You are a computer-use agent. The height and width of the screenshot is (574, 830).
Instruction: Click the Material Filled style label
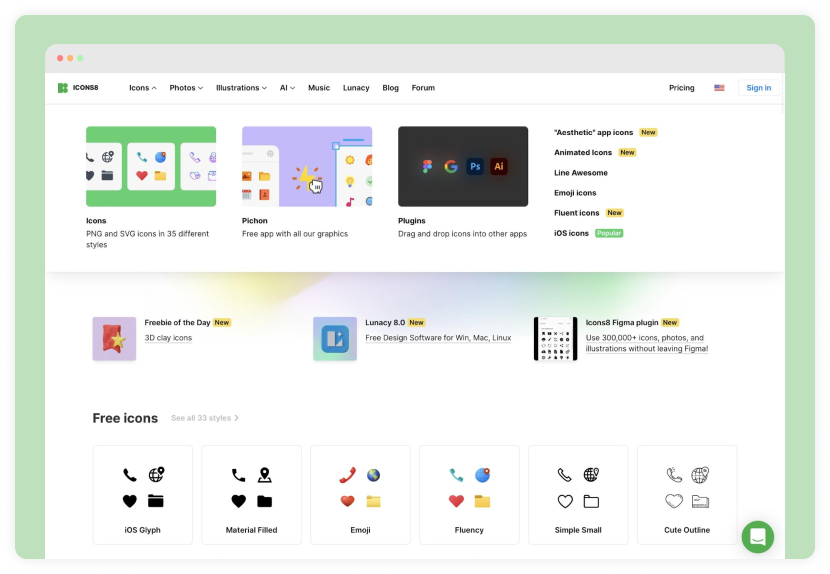point(251,530)
